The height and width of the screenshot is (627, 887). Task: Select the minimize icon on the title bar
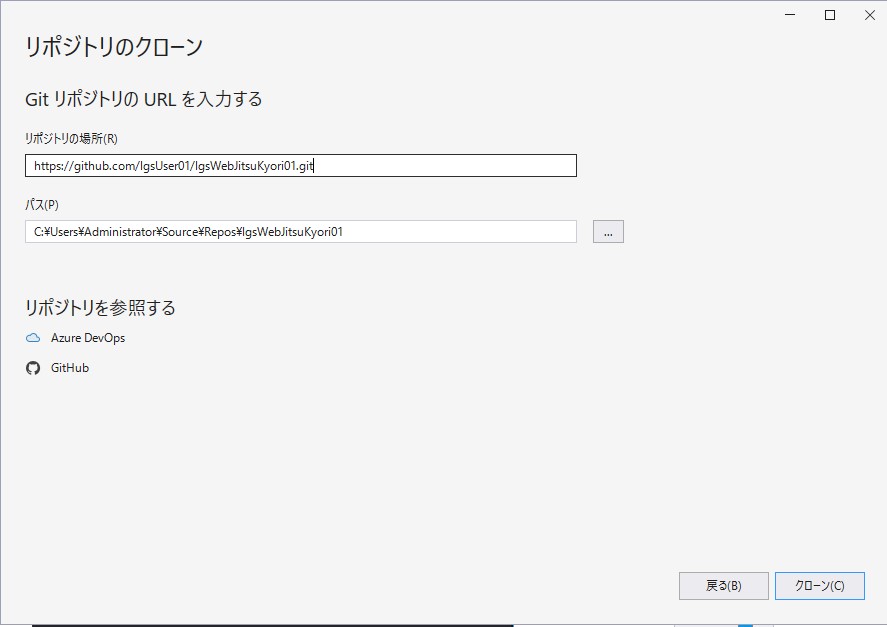tap(789, 15)
